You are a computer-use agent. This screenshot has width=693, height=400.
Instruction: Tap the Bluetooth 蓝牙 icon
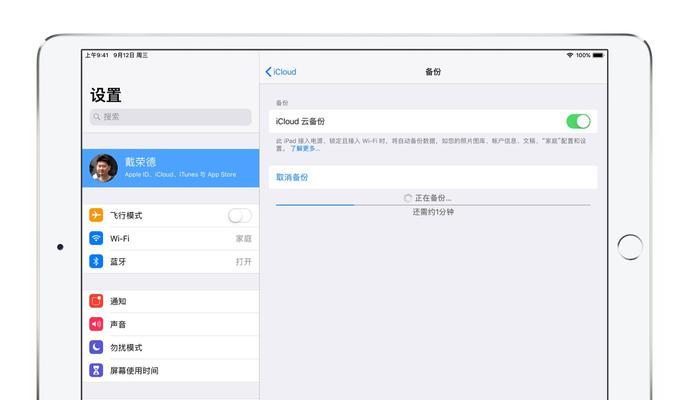pos(96,261)
